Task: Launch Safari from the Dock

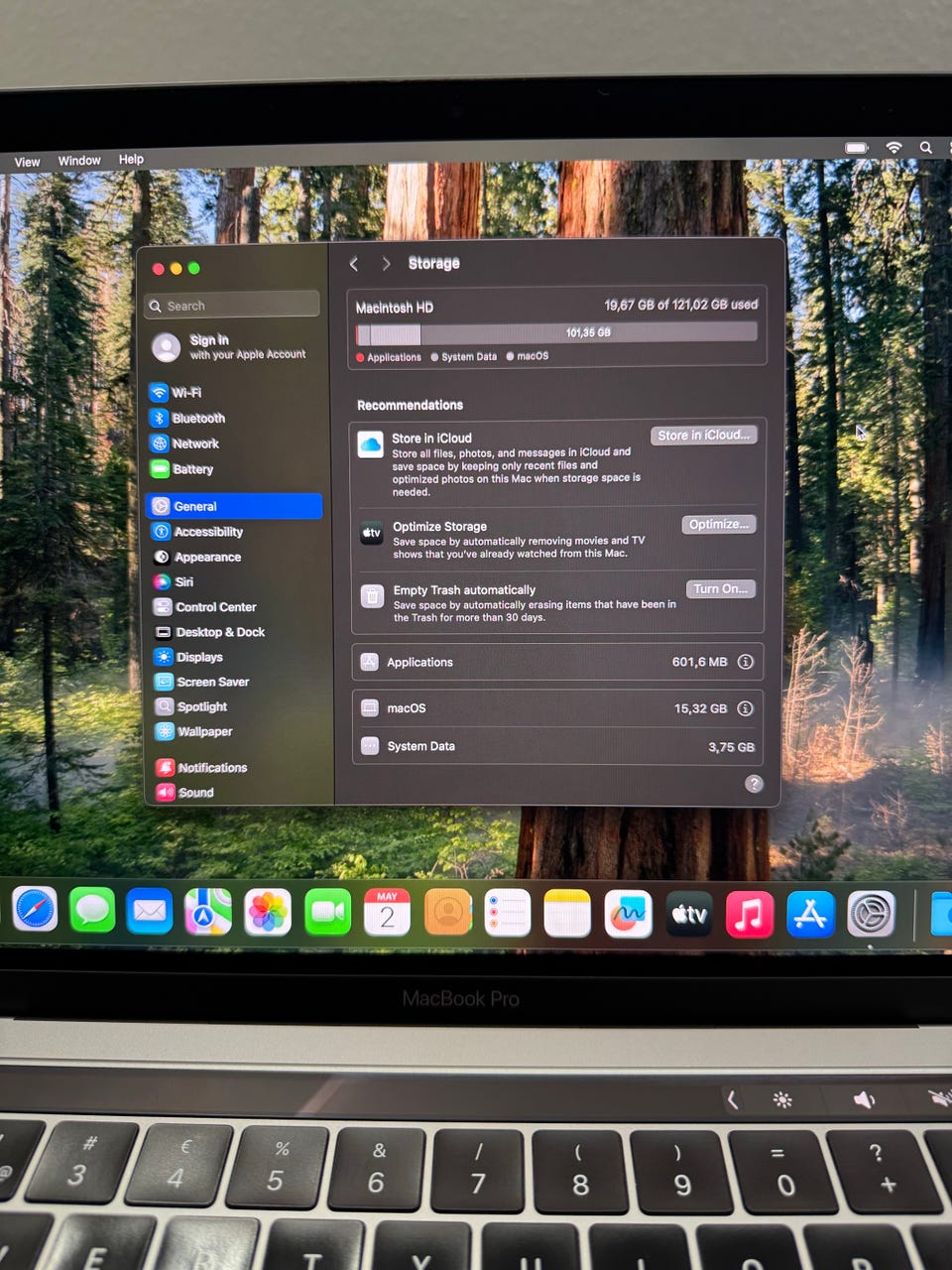Action: [35, 910]
